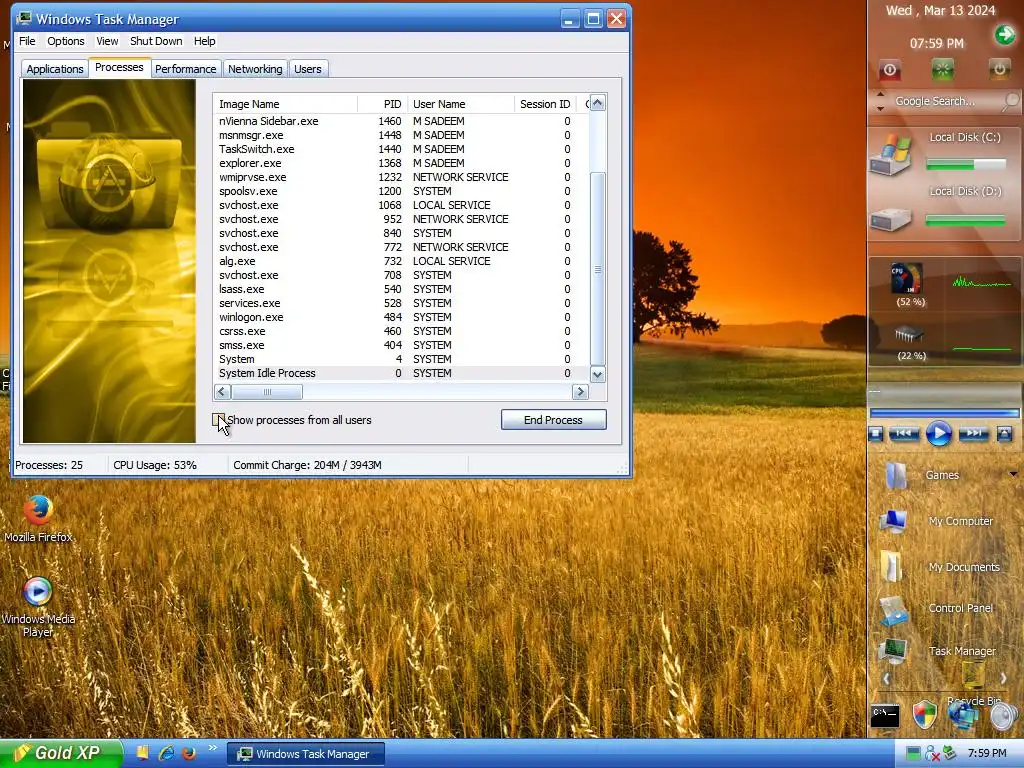Viewport: 1024px width, 768px height.
Task: Click the horizontal scrollbar thumb in process list
Action: coord(267,392)
